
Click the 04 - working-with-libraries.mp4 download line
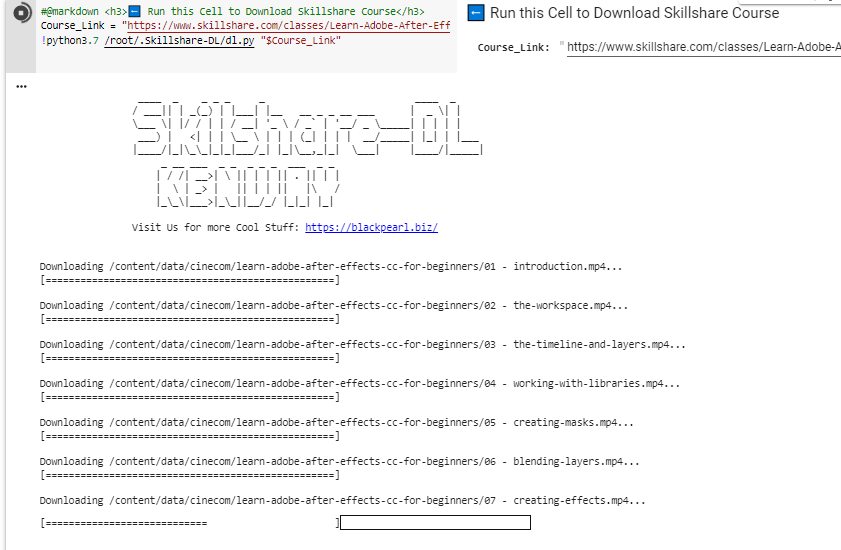(360, 384)
